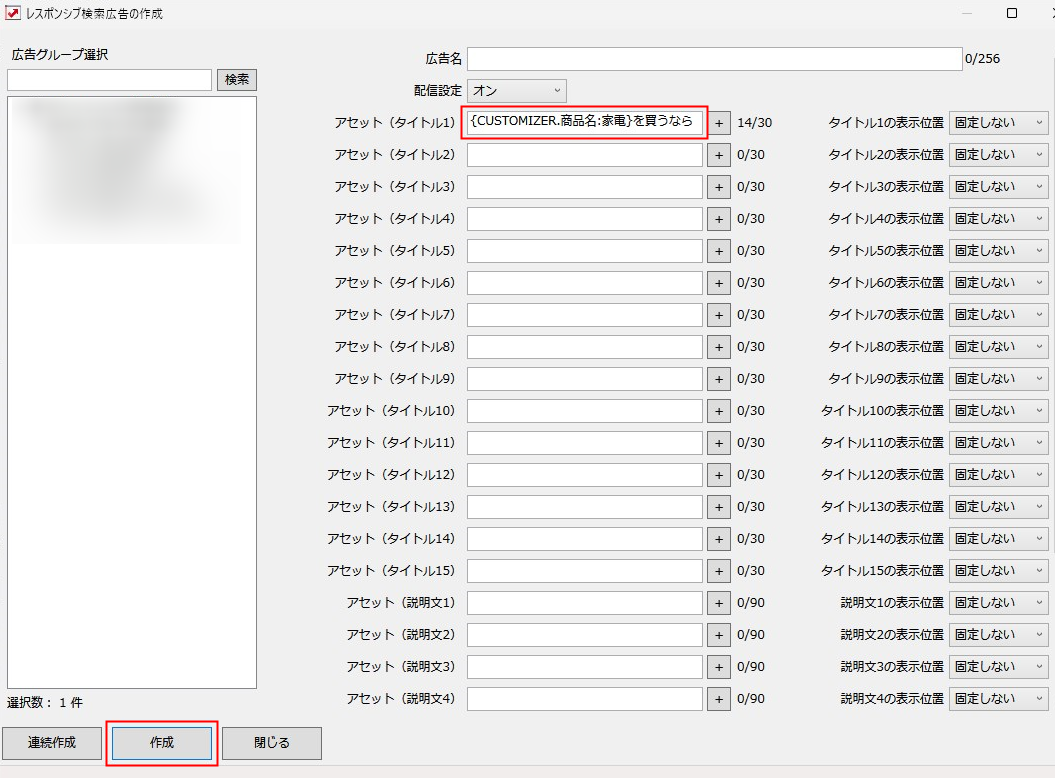This screenshot has width=1055, height=778.
Task: Click the 広告グループ search input box
Action: point(109,80)
